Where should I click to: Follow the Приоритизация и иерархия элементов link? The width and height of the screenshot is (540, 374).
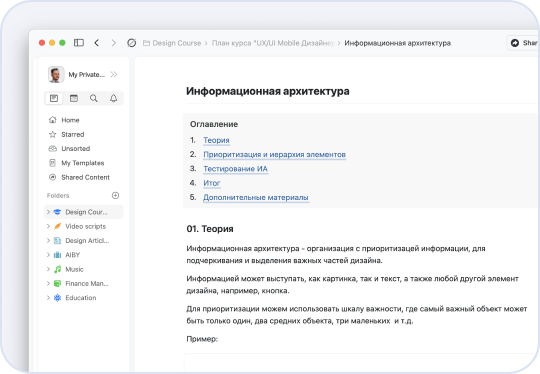coord(274,154)
